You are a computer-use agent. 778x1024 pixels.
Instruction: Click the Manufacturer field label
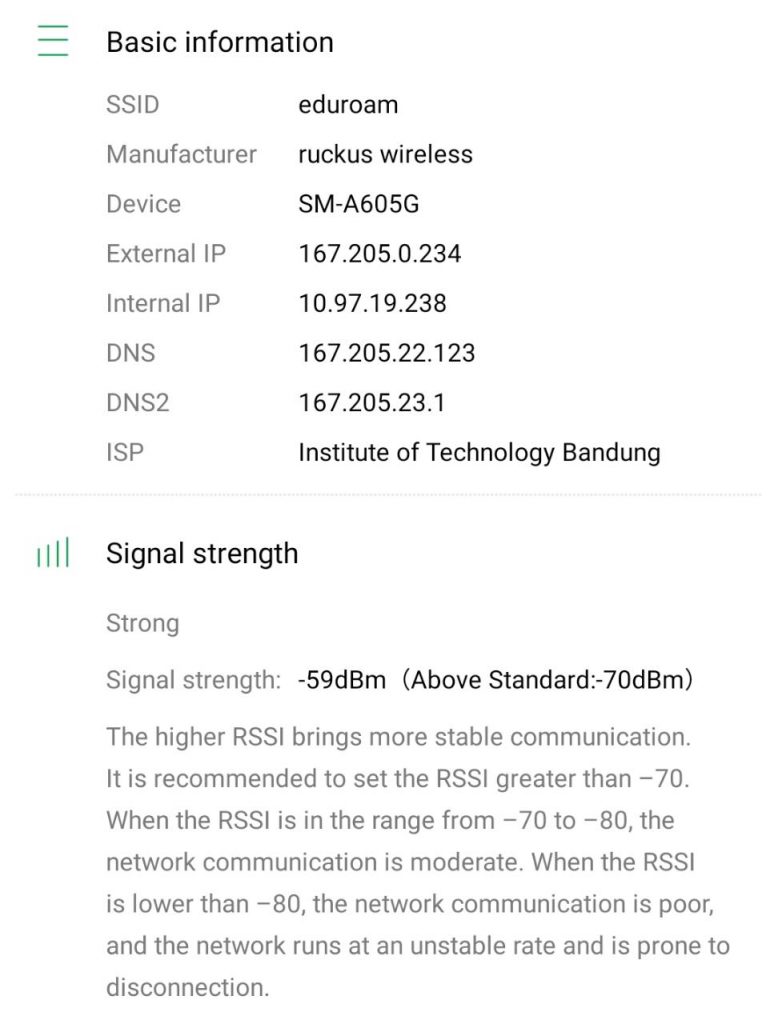181,155
